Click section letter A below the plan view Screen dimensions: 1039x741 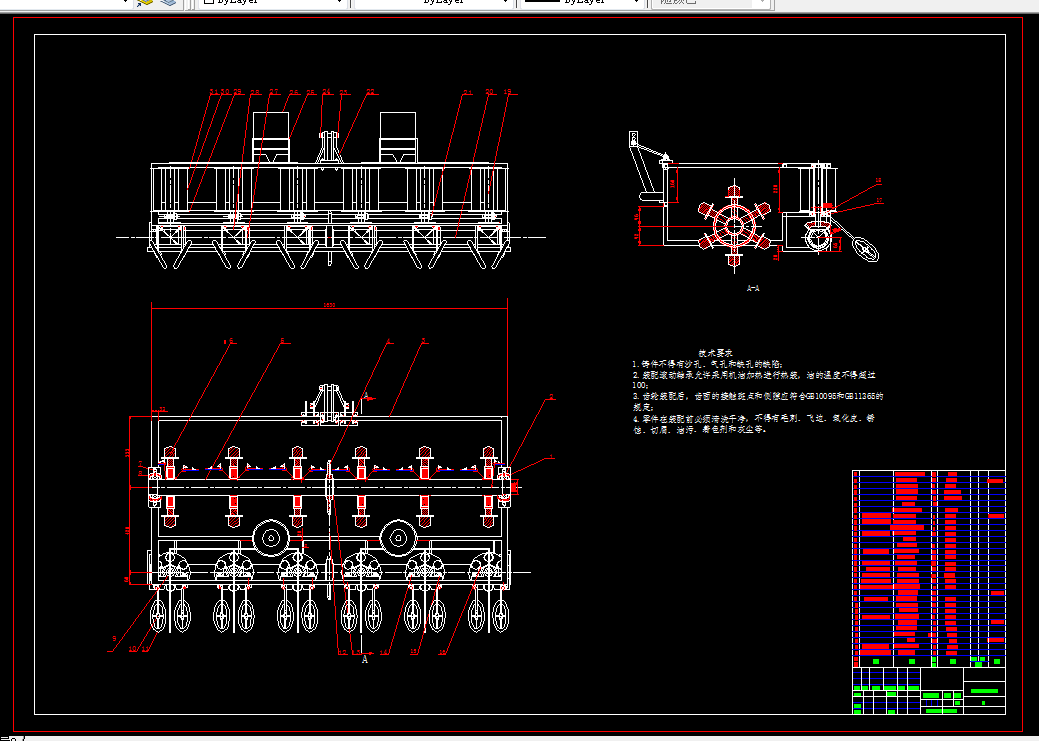(364, 660)
